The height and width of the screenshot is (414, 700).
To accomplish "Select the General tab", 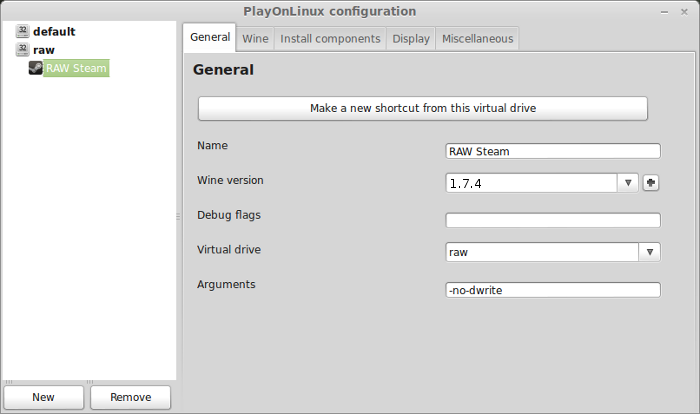I will [210, 37].
